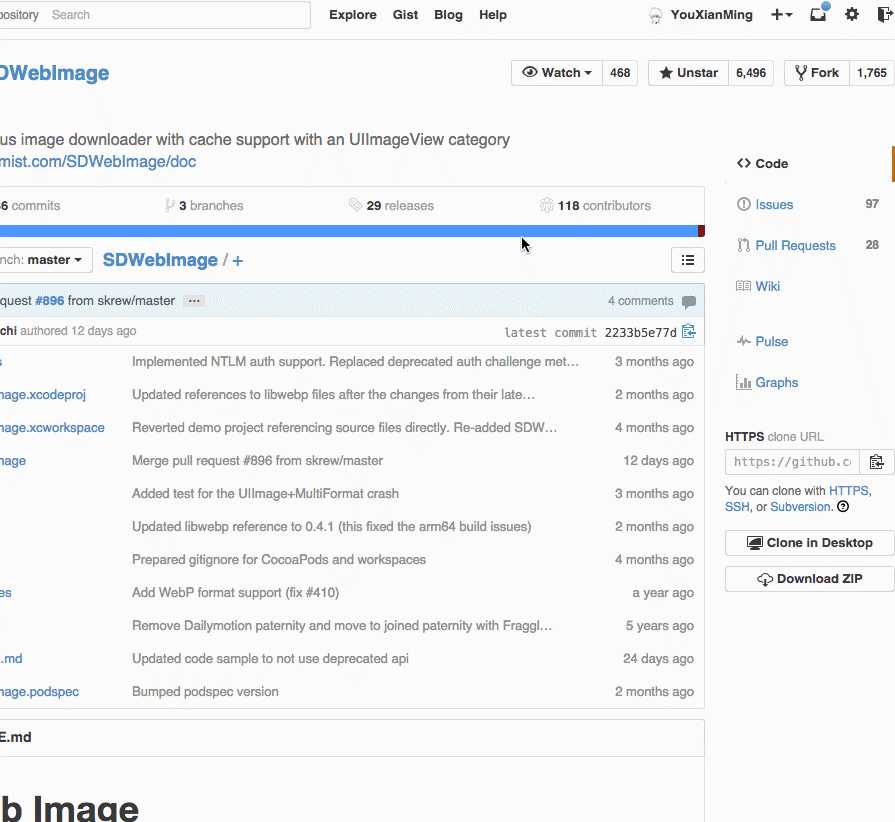This screenshot has width=895, height=822.
Task: Open pull request #896 link
Action: click(x=50, y=301)
